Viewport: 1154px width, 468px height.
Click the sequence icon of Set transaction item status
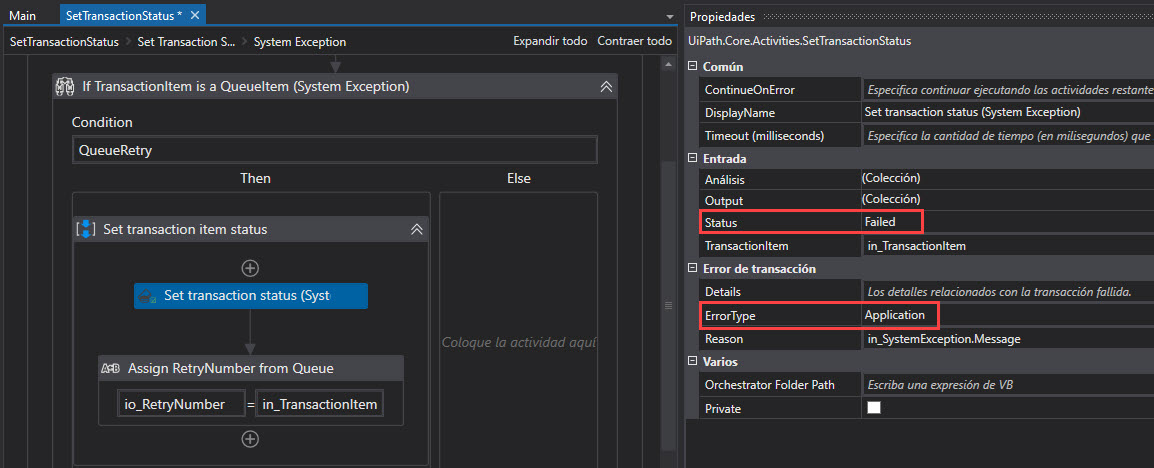click(x=85, y=229)
